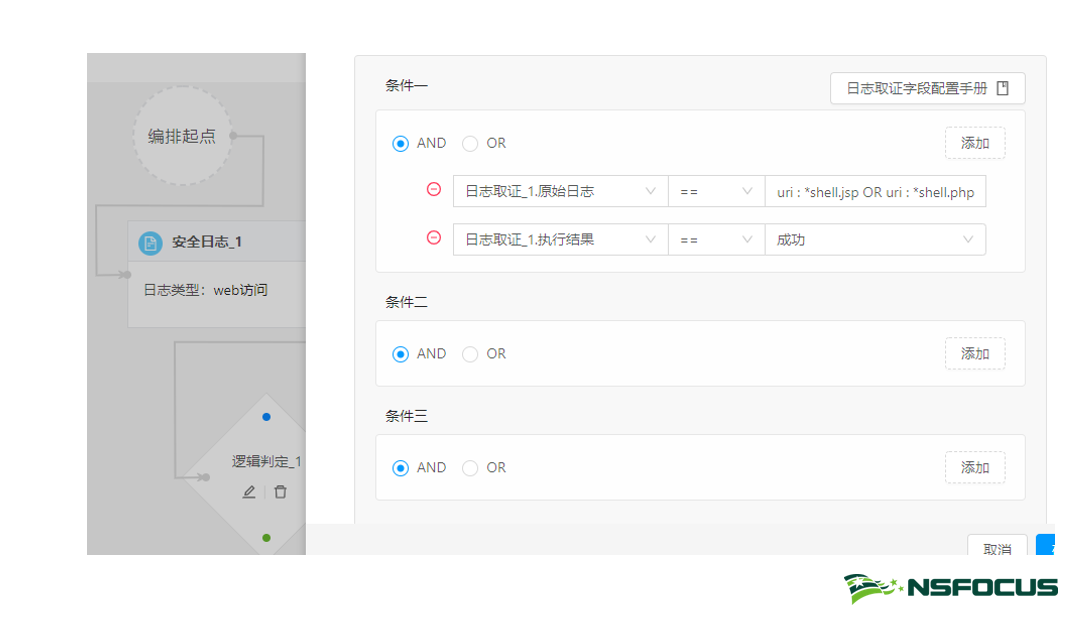This screenshot has height=619, width=1088.
Task: Click the edit pencil icon under 逻辑判定_1
Action: pos(249,492)
